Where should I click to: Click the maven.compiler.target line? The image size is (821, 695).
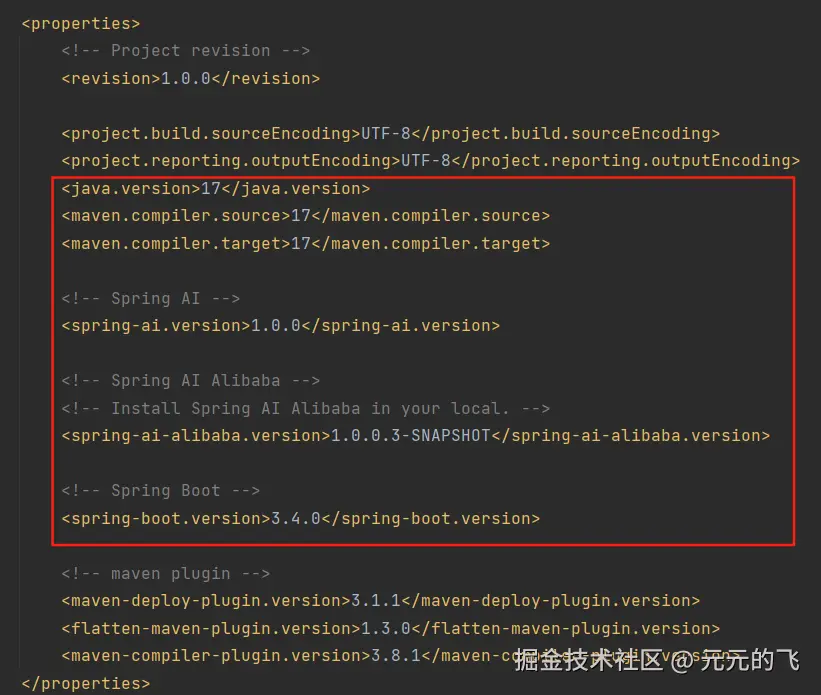[305, 243]
